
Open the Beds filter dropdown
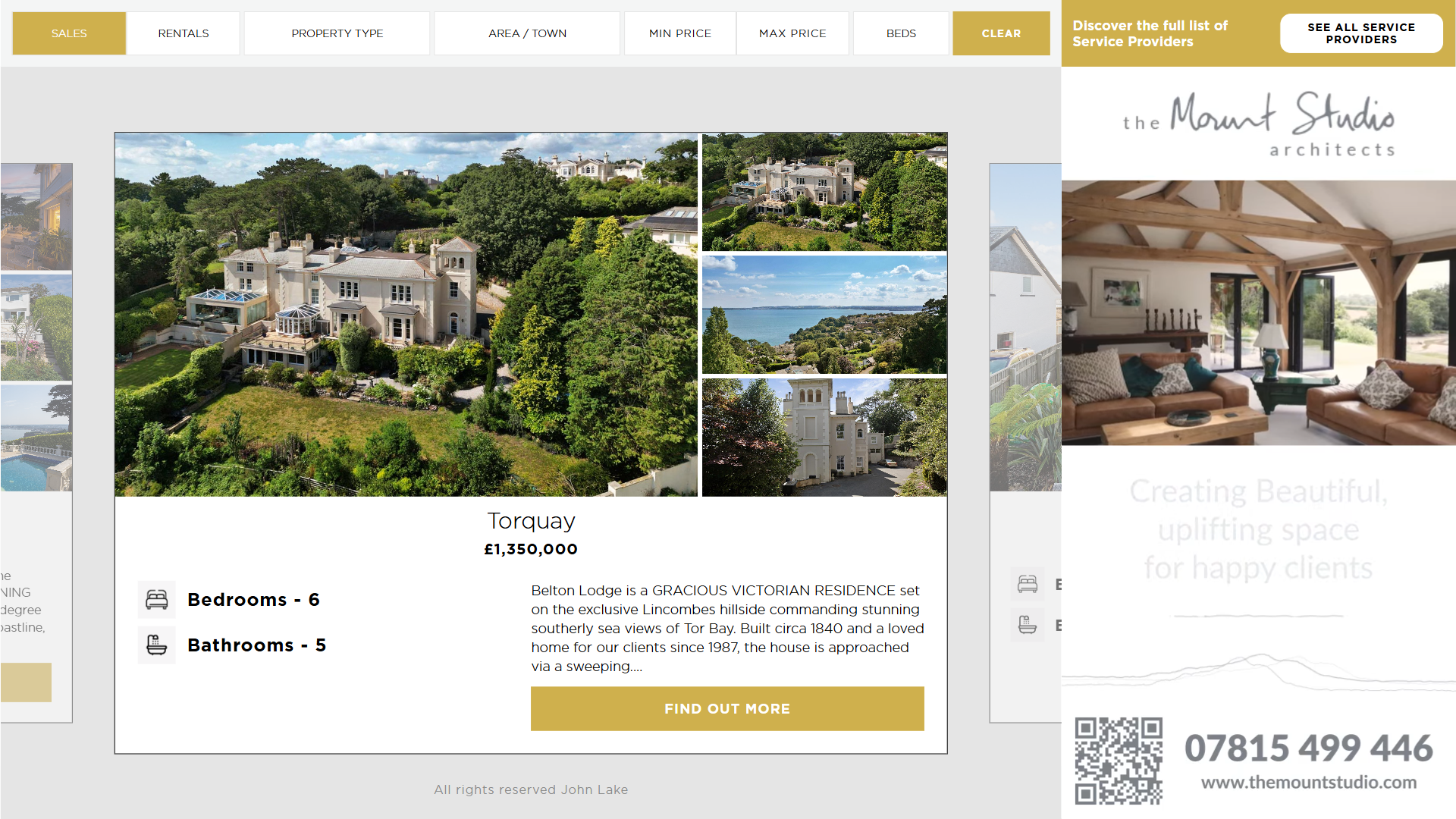point(901,33)
